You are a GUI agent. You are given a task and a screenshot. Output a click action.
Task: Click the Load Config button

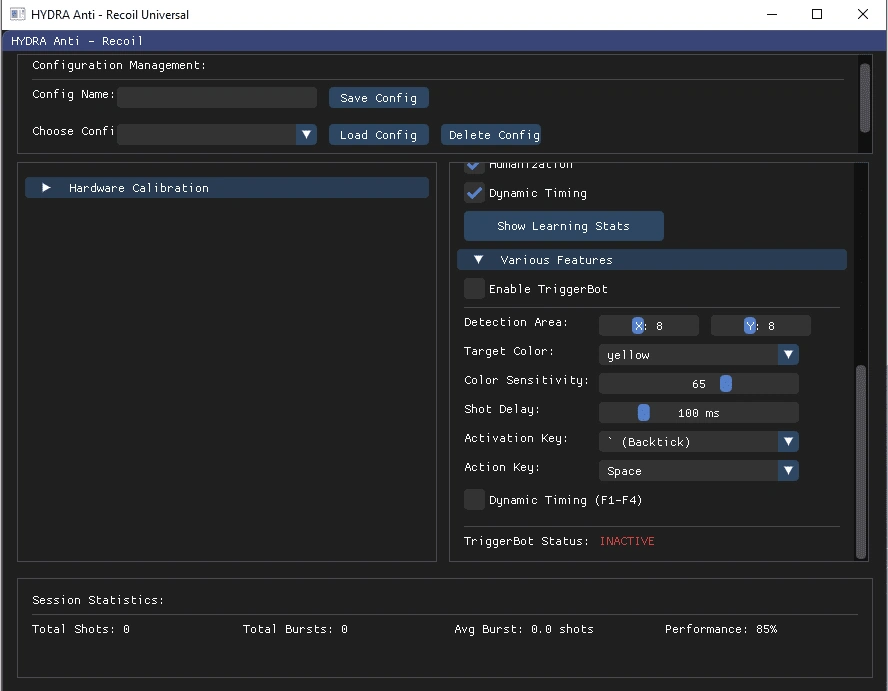point(378,134)
